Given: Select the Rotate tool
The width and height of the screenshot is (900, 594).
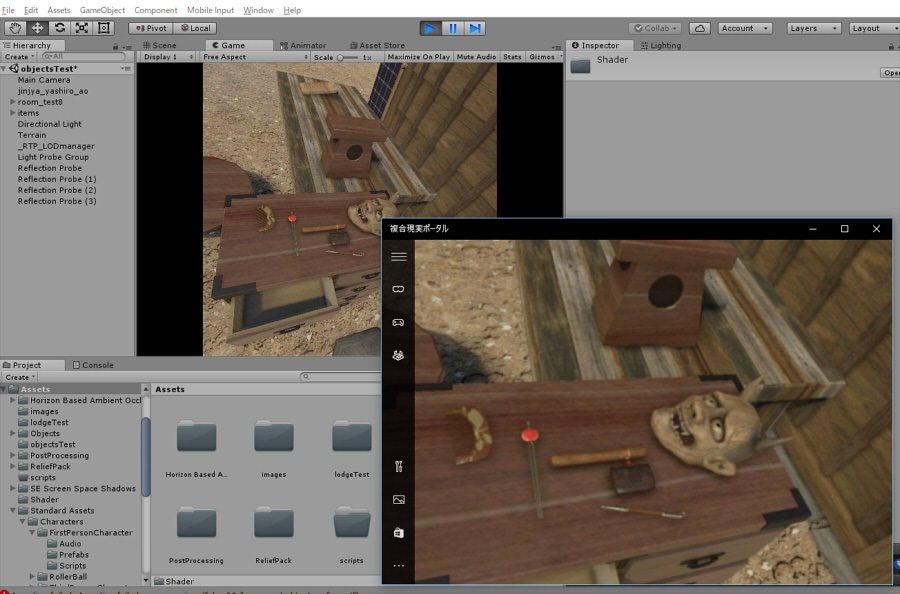Looking at the screenshot, I should point(61,28).
